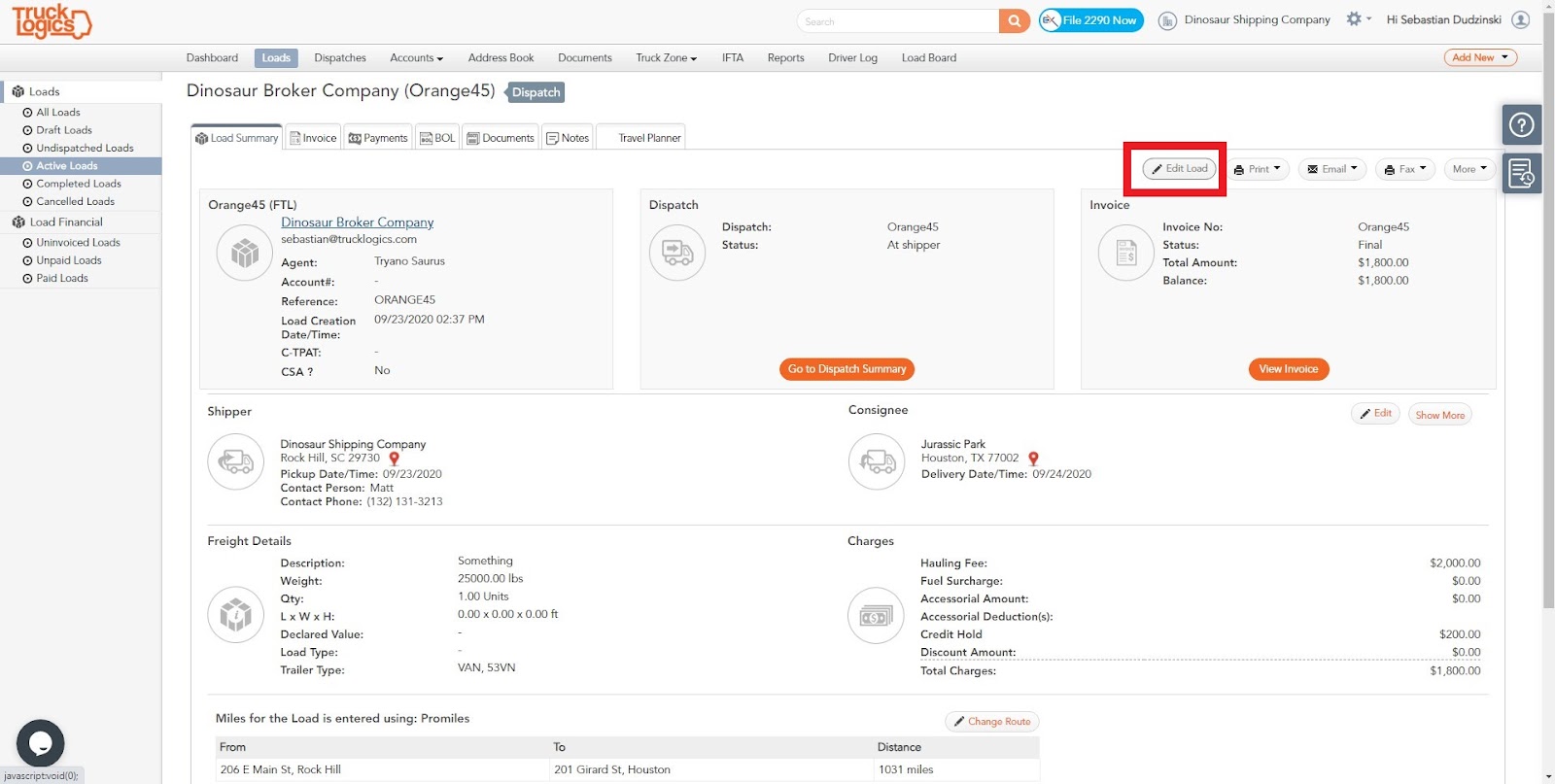The image size is (1555, 784).
Task: Open the Dinosaur Broker Company link
Action: (358, 222)
